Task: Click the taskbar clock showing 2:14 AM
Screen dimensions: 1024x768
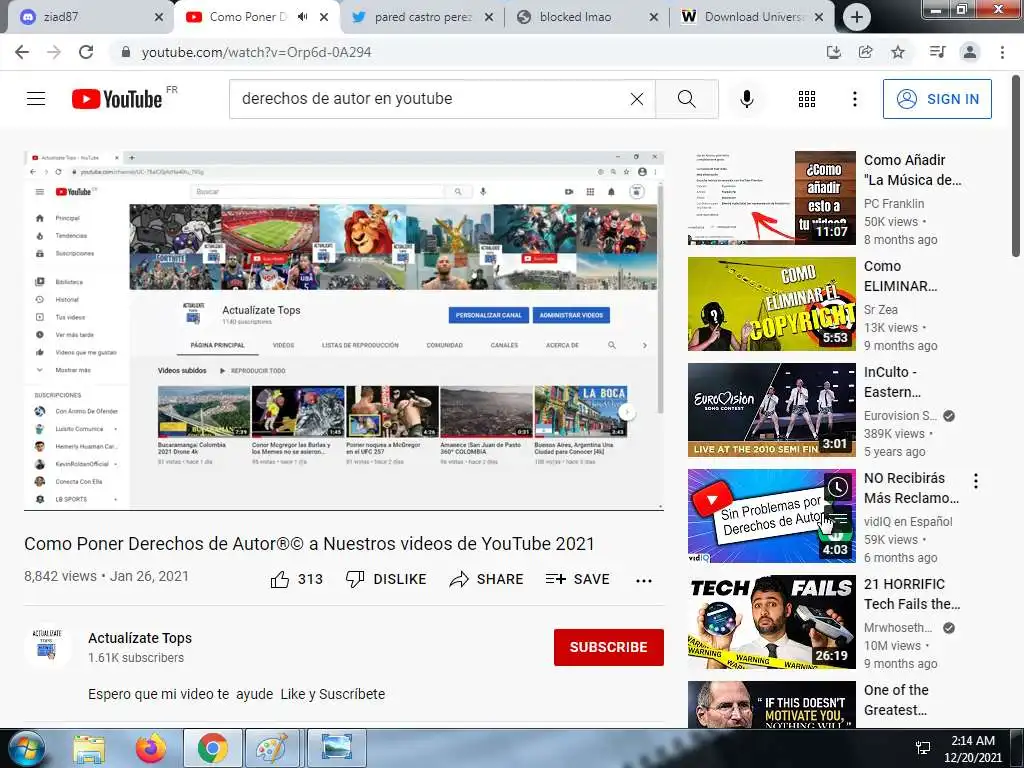Action: point(973,749)
